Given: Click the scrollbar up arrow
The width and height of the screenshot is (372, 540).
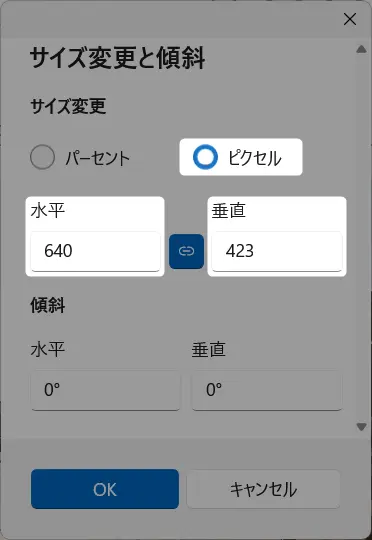Looking at the screenshot, I should [361, 49].
